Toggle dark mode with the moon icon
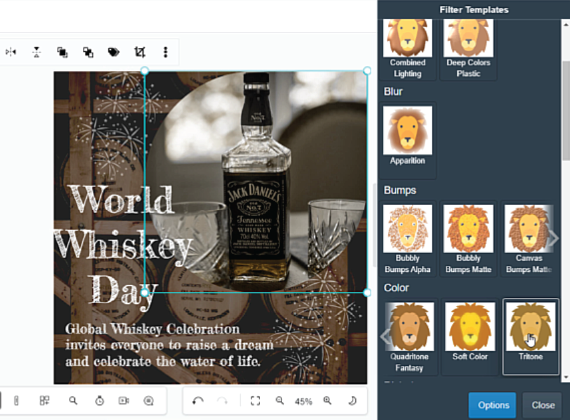The width and height of the screenshot is (570, 420). (x=352, y=401)
